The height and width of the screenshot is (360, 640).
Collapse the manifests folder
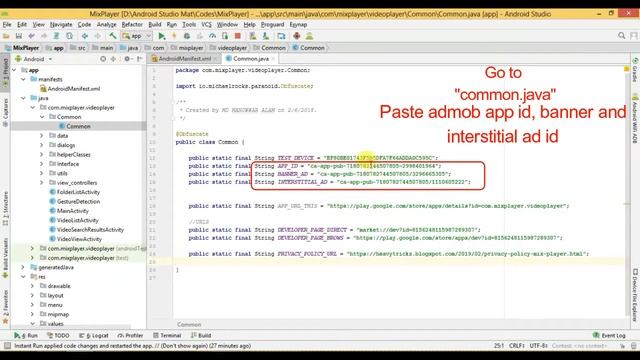23,79
